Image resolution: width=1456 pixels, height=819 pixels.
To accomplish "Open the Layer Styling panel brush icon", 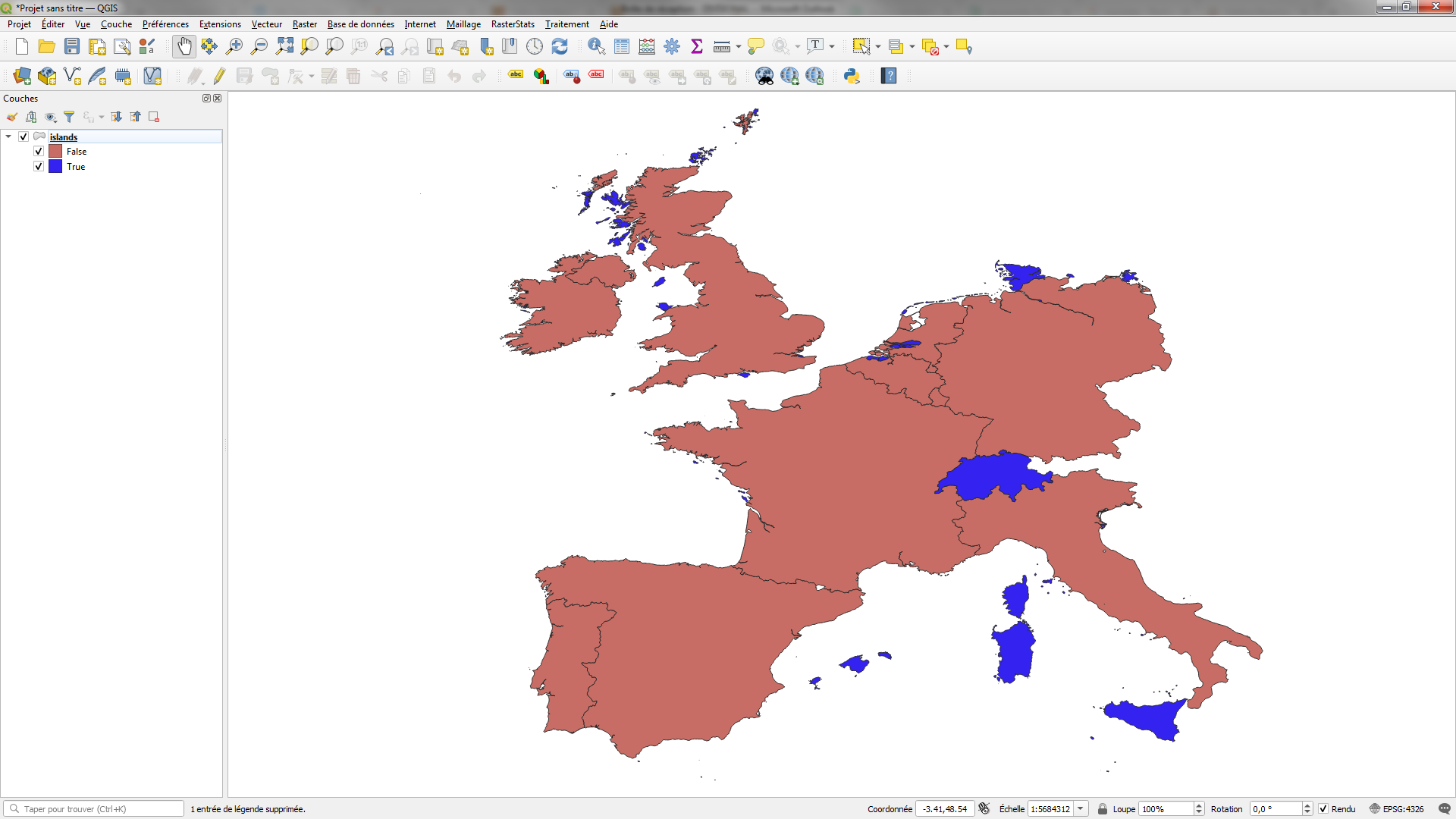I will click(12, 117).
